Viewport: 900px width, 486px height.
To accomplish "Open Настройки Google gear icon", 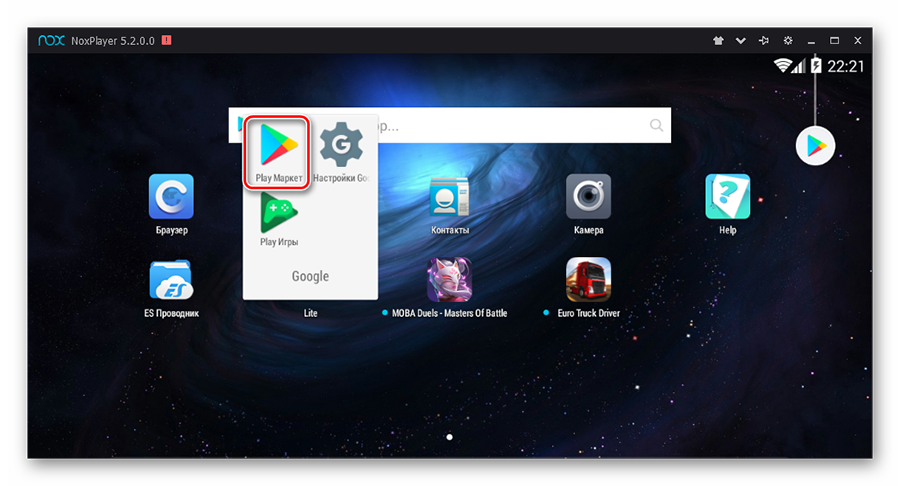I will [x=341, y=146].
